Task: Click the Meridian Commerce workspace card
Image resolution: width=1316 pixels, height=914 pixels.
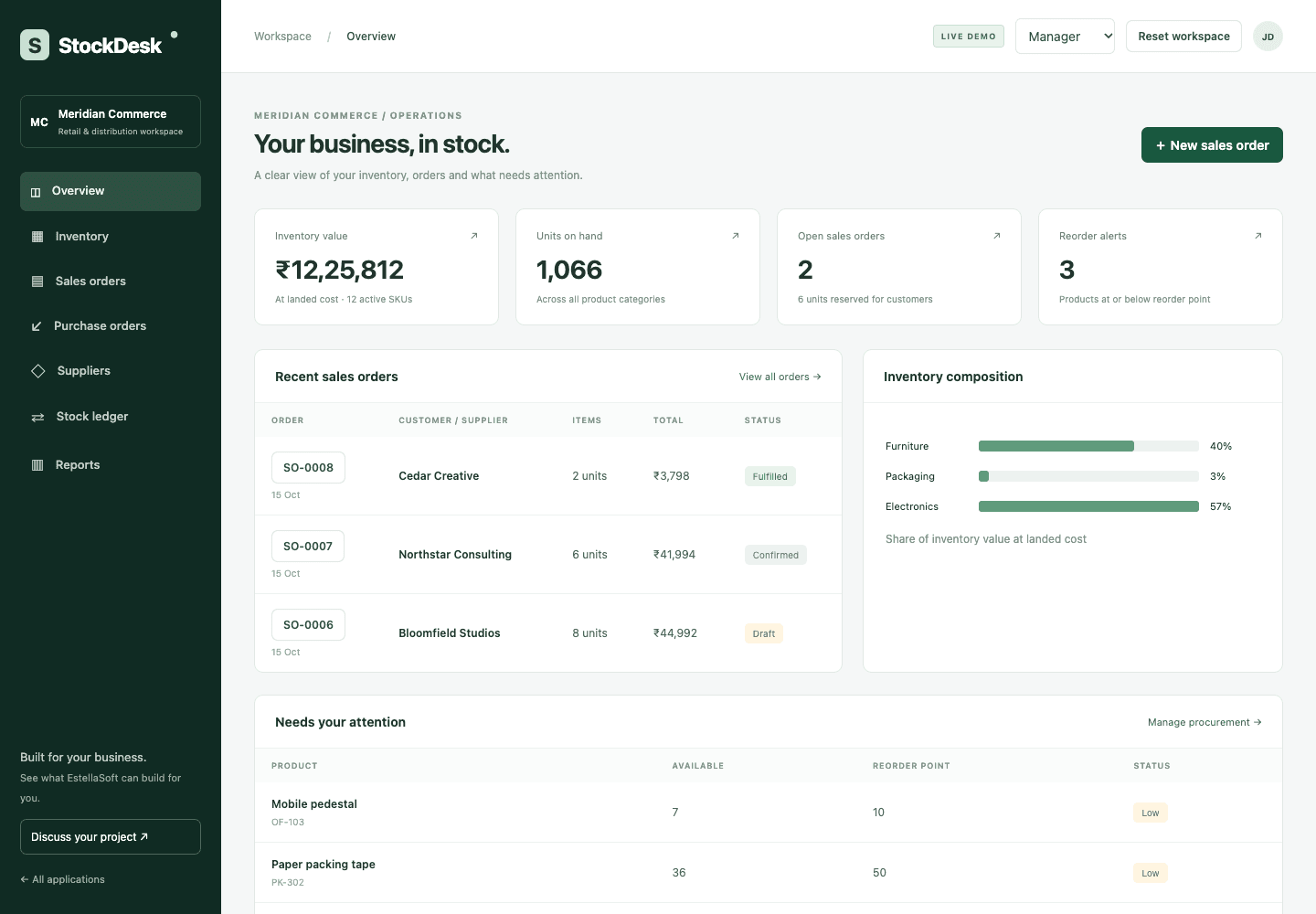Action: [111, 122]
